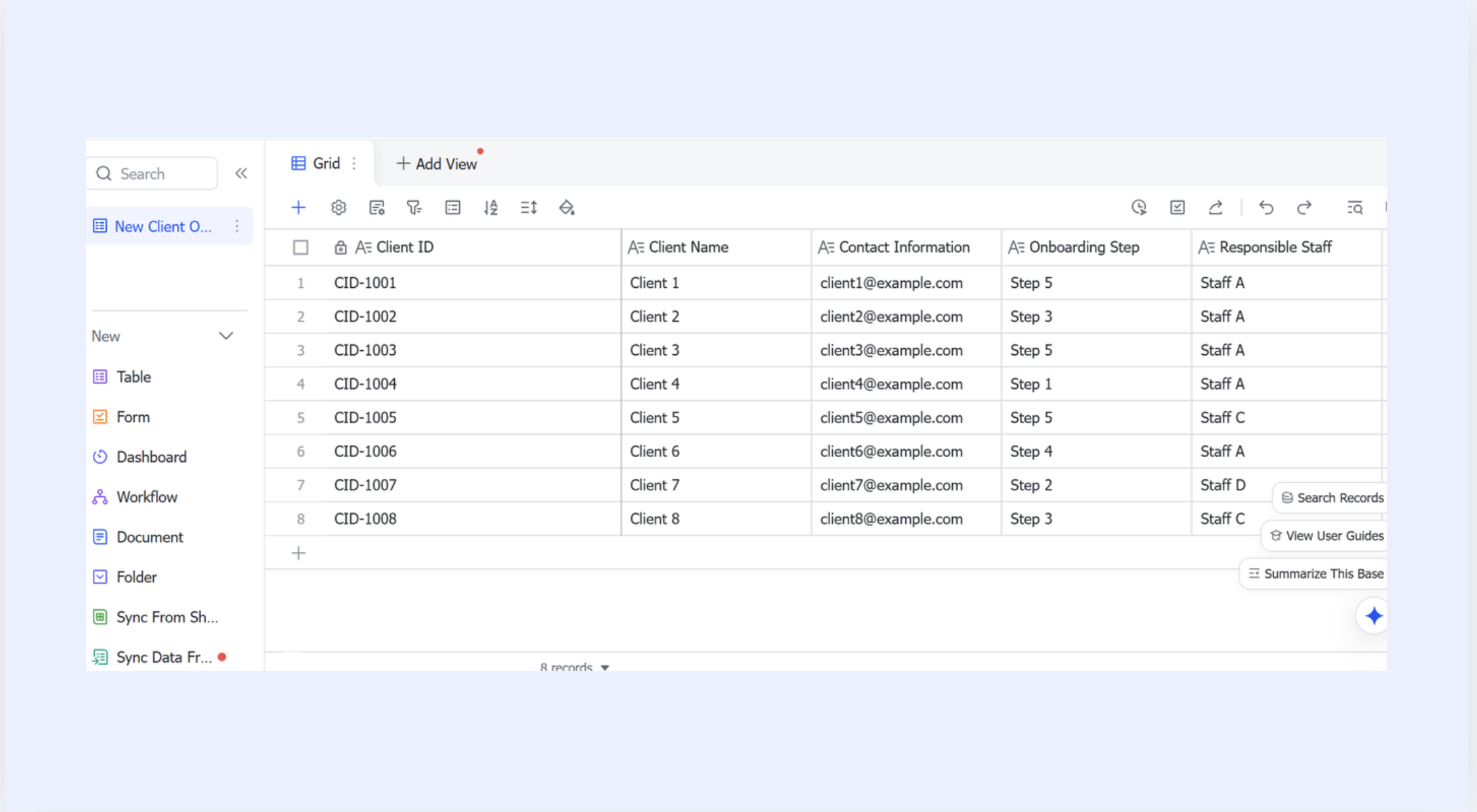
Task: Click the lock icon on Client ID column
Action: click(340, 247)
